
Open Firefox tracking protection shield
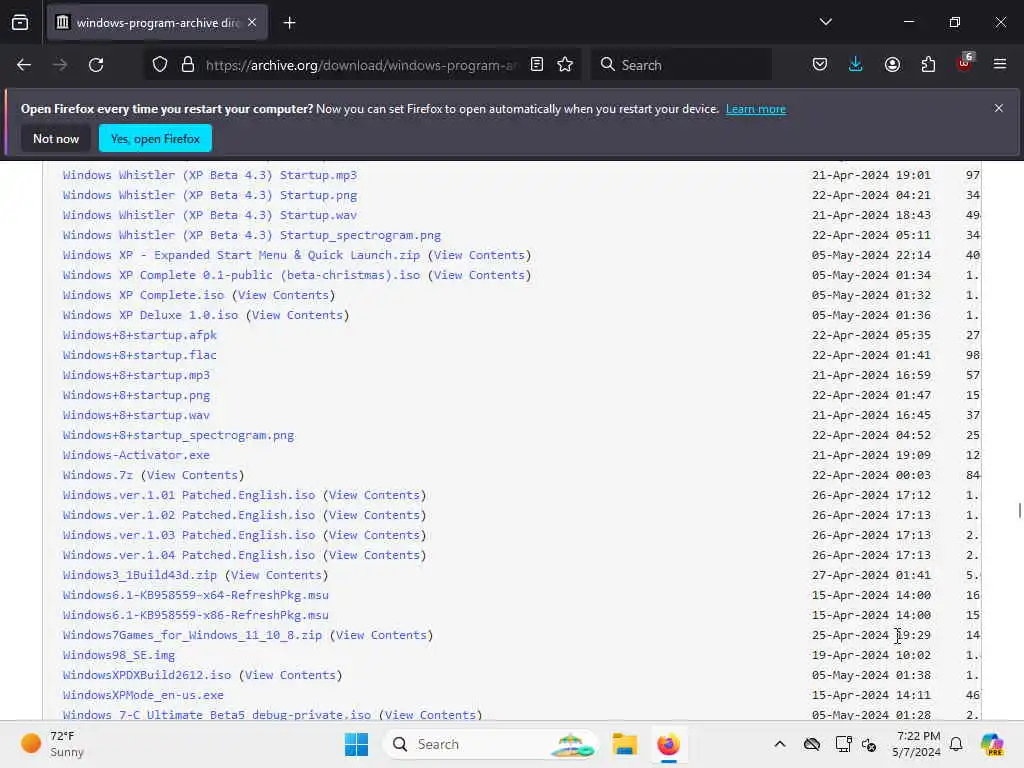160,65
